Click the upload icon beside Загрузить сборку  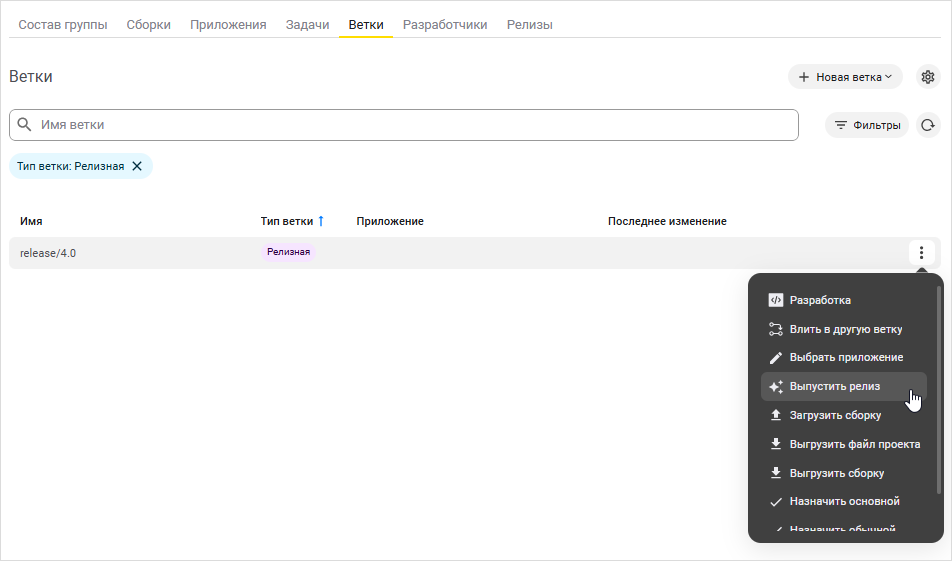tap(775, 415)
